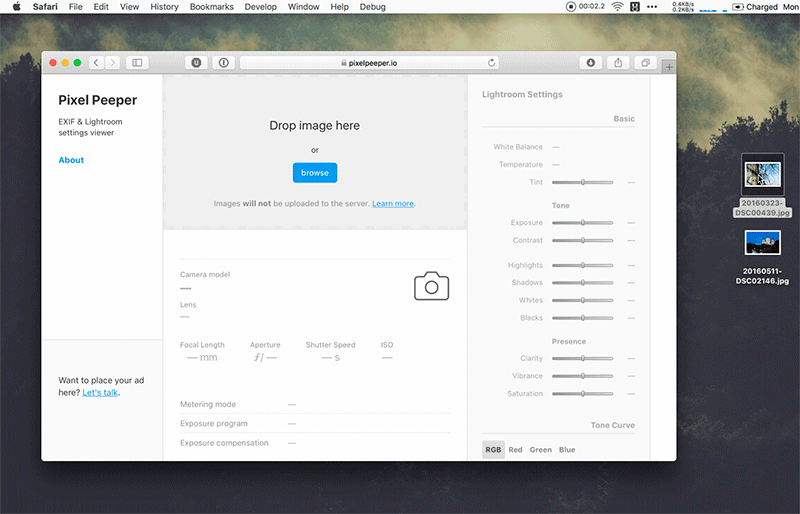Show Safari downloads list
The width and height of the screenshot is (800, 514).
click(x=591, y=62)
